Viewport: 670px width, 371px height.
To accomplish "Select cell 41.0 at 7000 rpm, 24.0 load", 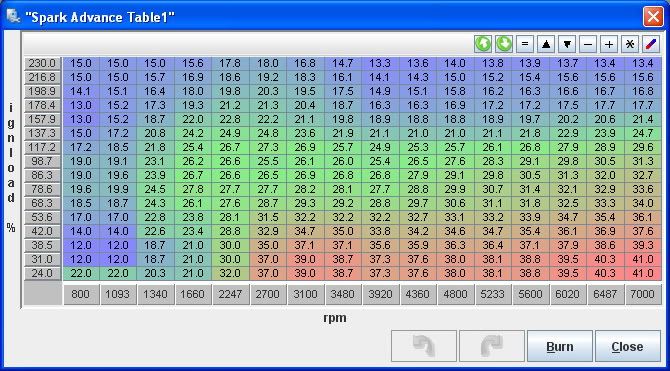I will point(643,274).
